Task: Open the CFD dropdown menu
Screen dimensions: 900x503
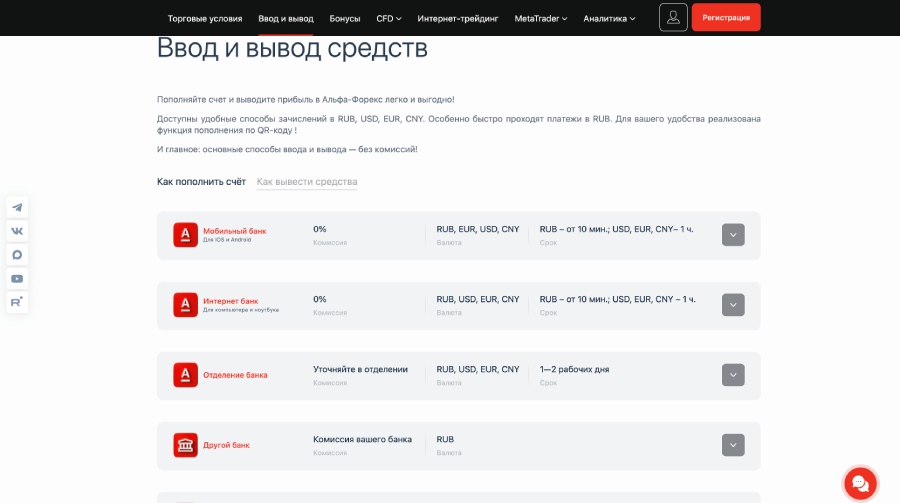Action: (x=389, y=18)
